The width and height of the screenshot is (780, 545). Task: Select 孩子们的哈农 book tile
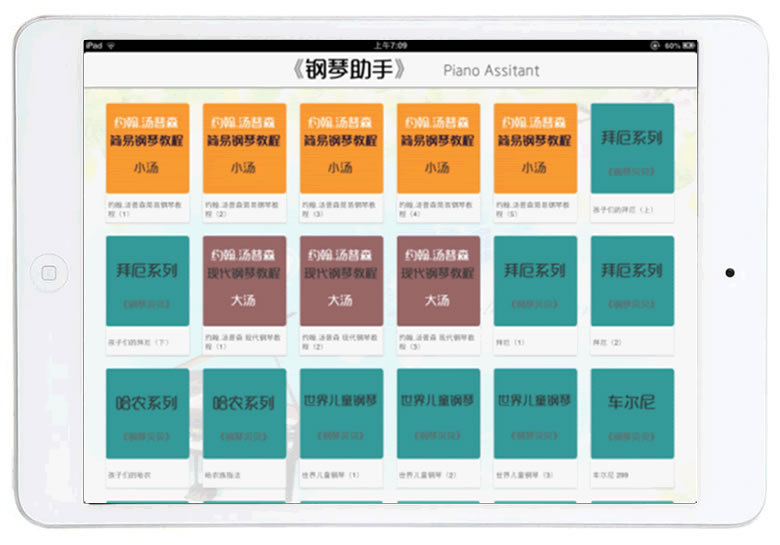(x=147, y=413)
